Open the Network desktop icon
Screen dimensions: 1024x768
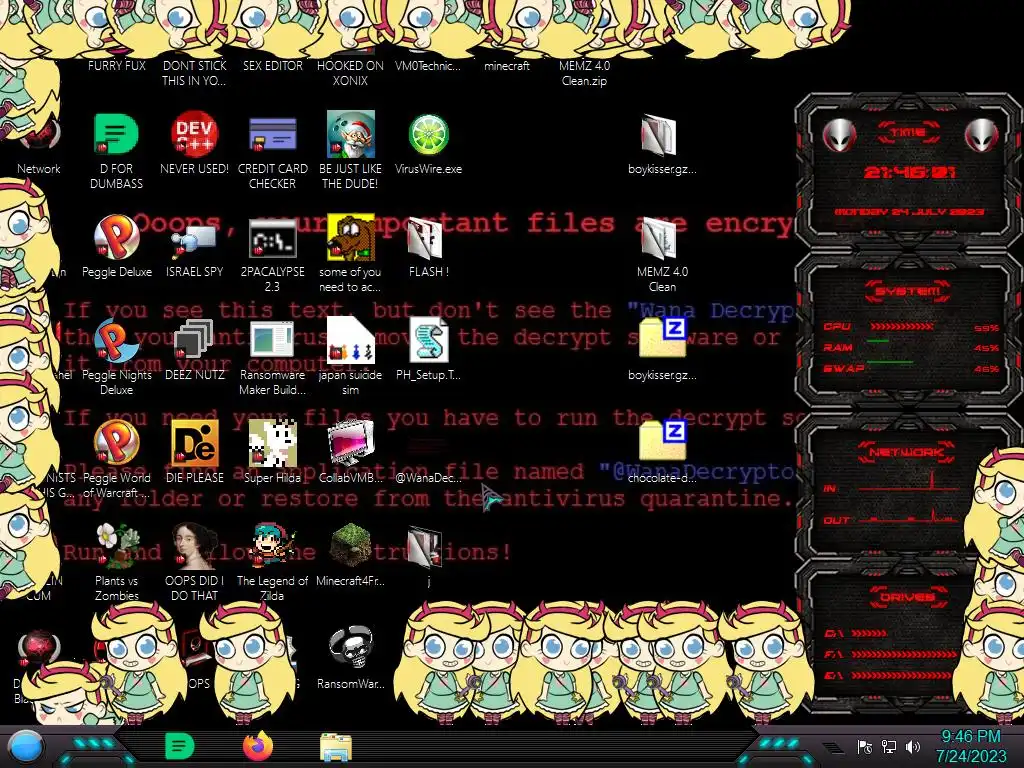(39, 137)
